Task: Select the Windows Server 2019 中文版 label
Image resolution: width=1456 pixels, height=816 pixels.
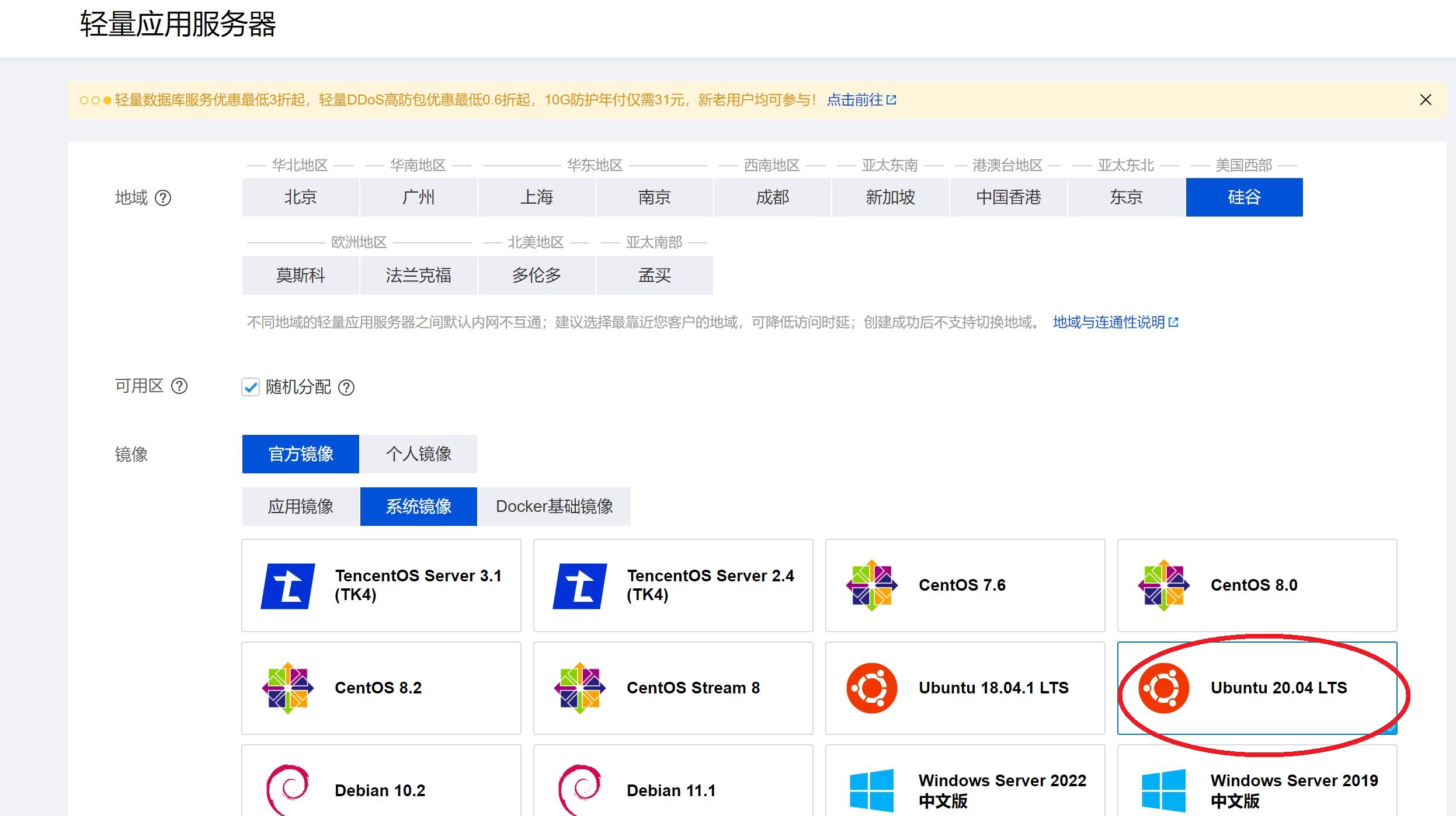Action: click(1294, 791)
